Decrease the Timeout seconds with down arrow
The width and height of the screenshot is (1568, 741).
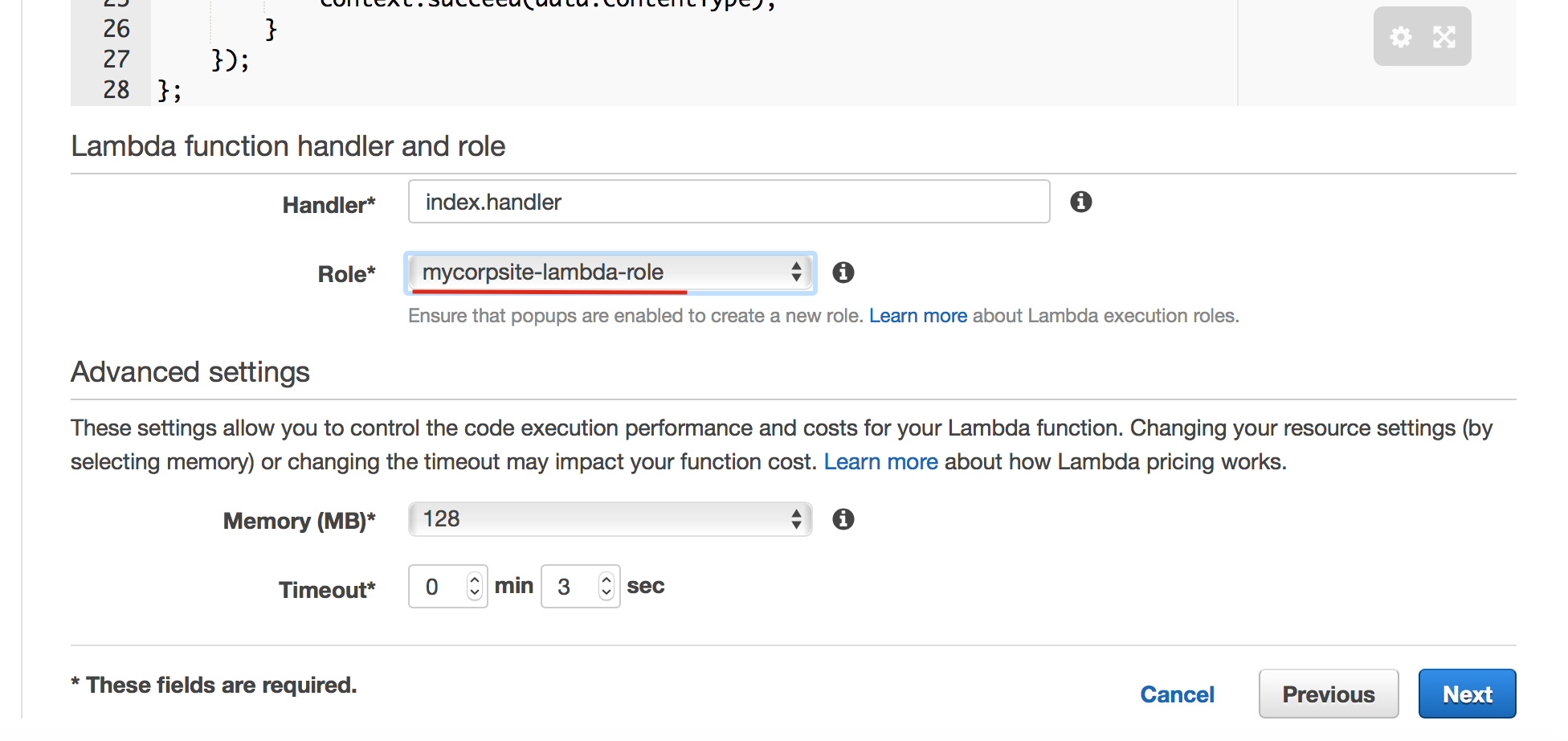pyautogui.click(x=606, y=594)
